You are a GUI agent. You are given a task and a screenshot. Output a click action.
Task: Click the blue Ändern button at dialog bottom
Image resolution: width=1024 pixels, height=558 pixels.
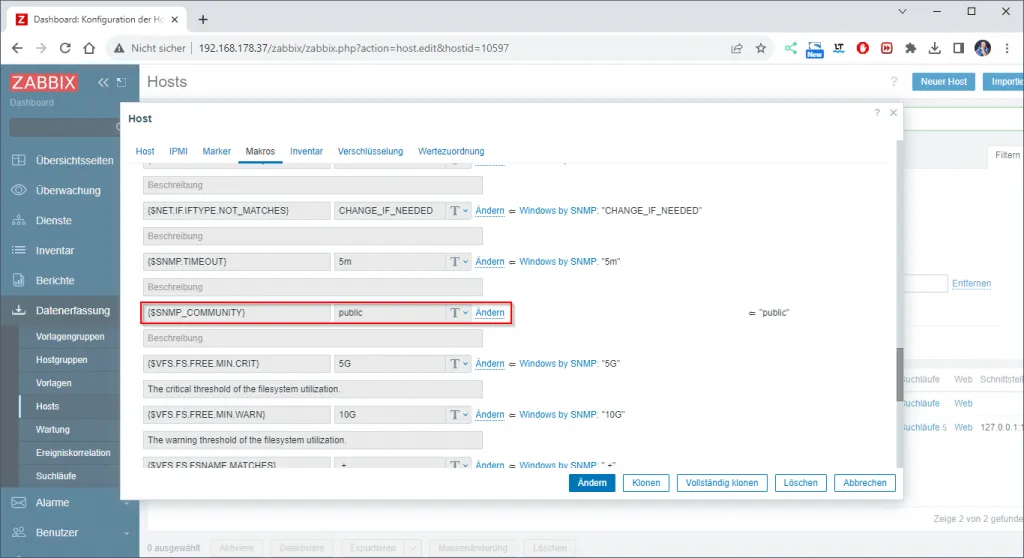592,483
